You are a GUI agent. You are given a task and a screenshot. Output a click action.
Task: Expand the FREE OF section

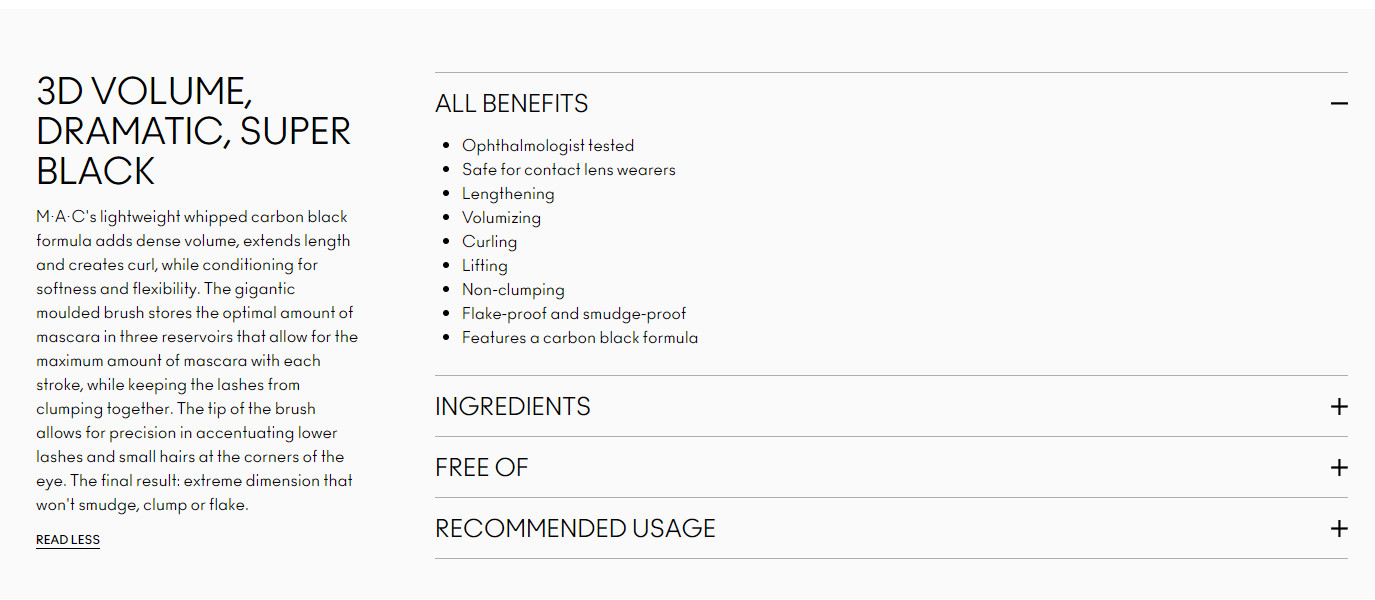[x=482, y=468]
